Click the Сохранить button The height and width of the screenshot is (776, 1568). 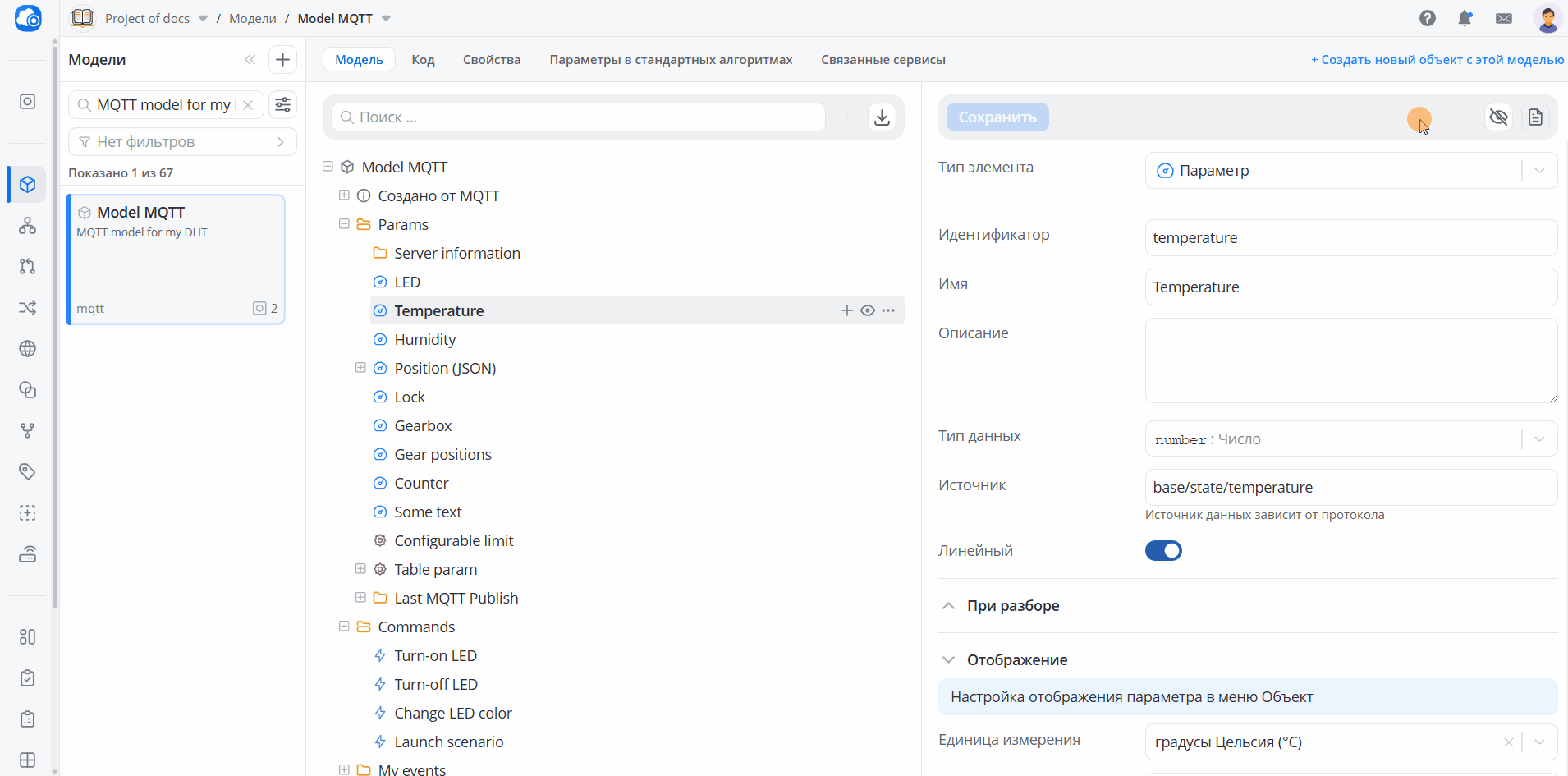click(997, 117)
